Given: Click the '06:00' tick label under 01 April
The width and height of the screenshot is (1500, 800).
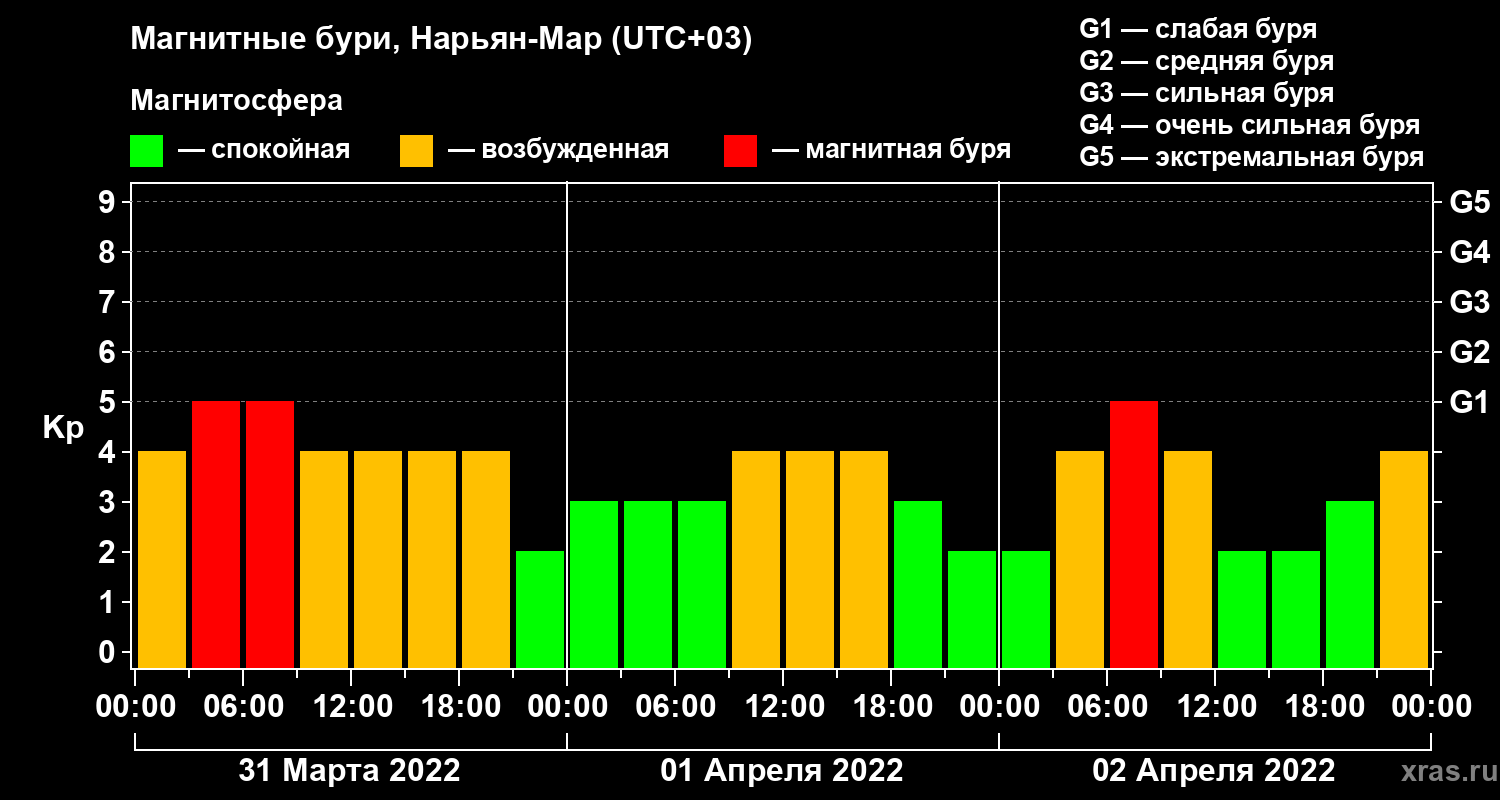Looking at the screenshot, I should (x=675, y=706).
